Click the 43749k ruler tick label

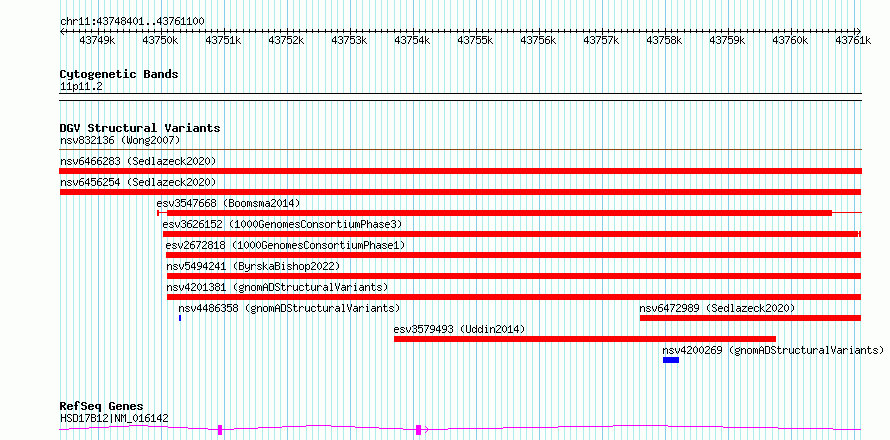pos(97,40)
